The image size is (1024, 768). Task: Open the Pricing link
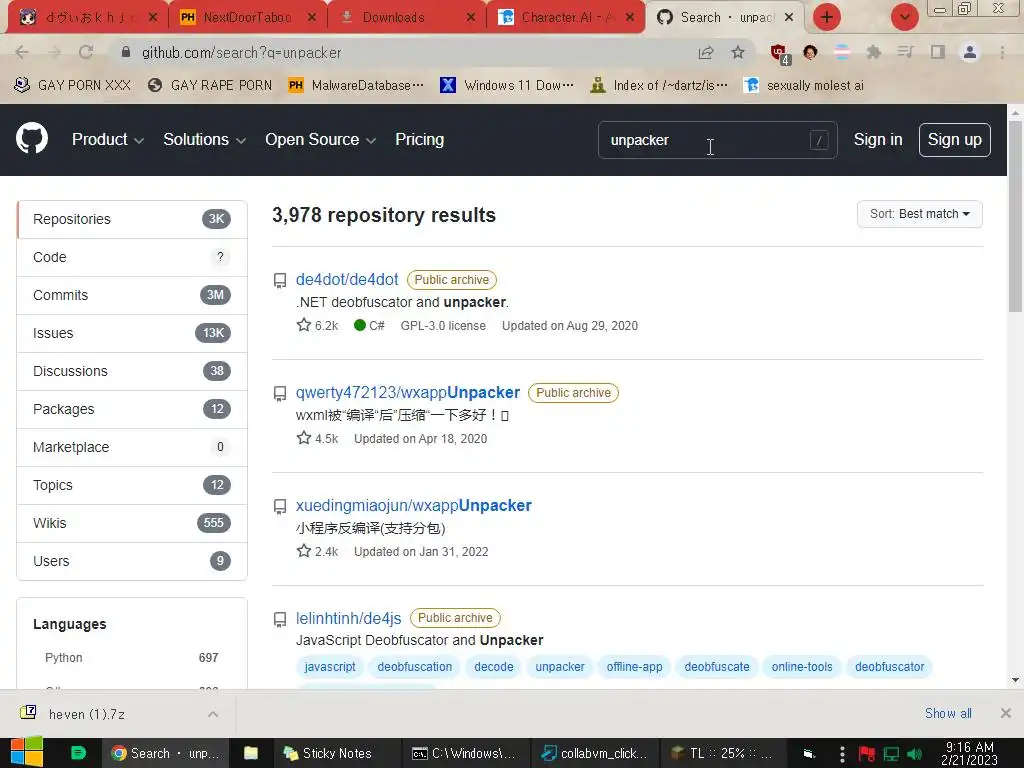click(419, 139)
